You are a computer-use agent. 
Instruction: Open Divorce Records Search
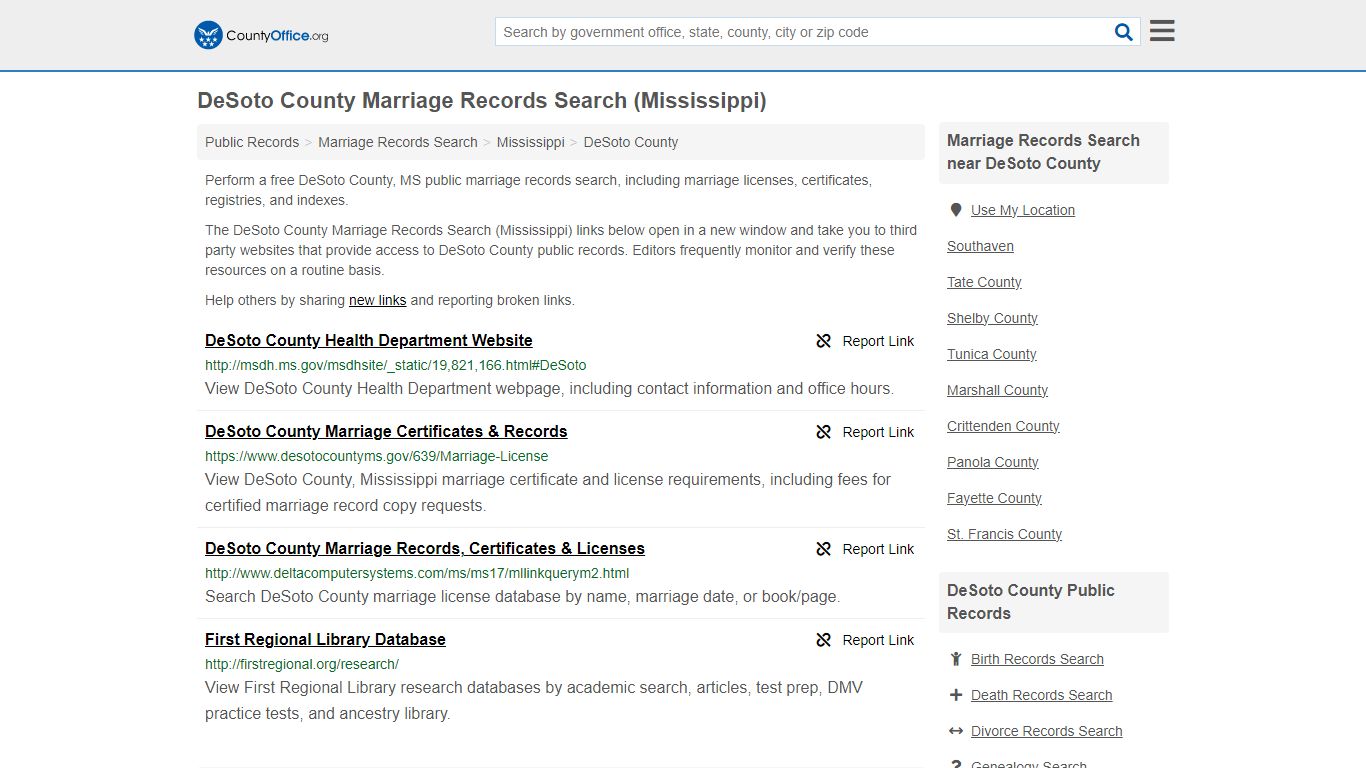[x=1046, y=731]
